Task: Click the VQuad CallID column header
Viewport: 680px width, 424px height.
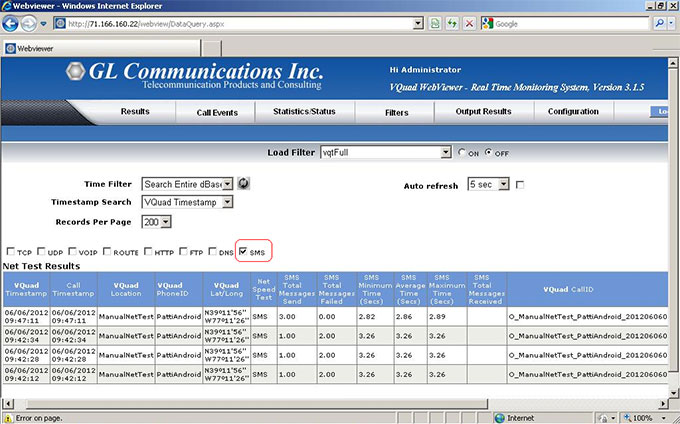Action: pyautogui.click(x=587, y=289)
